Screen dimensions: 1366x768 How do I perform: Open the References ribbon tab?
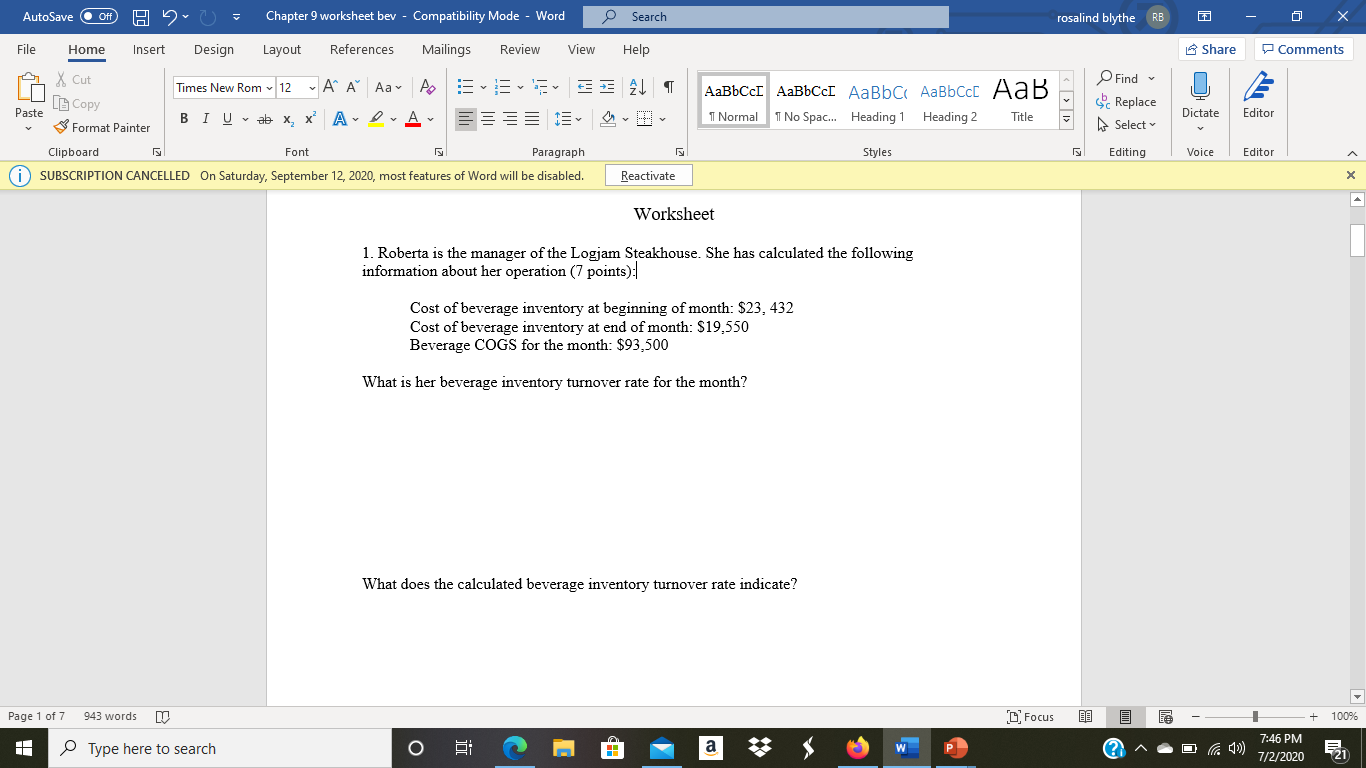tap(362, 49)
